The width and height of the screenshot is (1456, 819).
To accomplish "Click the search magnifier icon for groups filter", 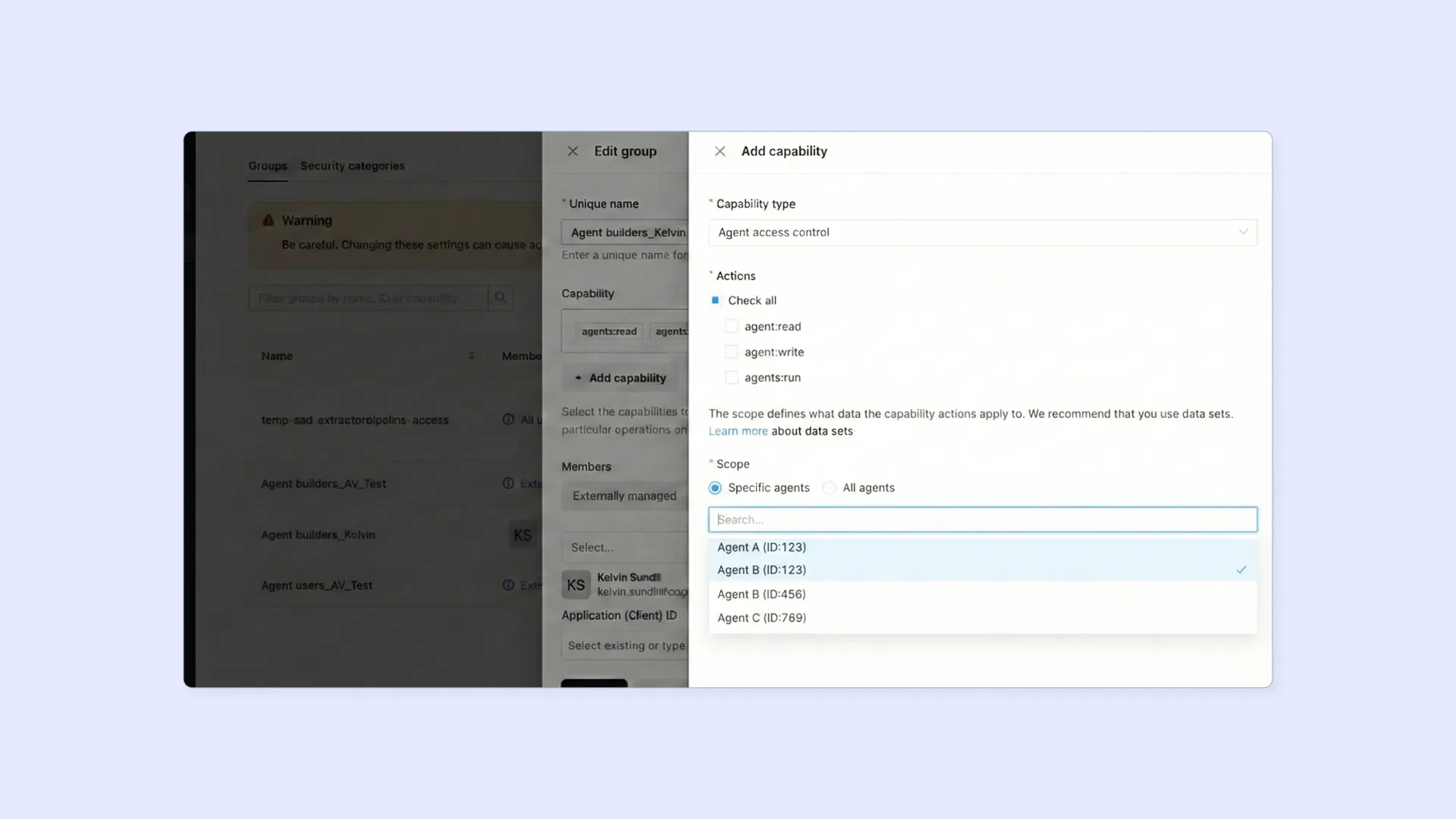I will (x=500, y=298).
